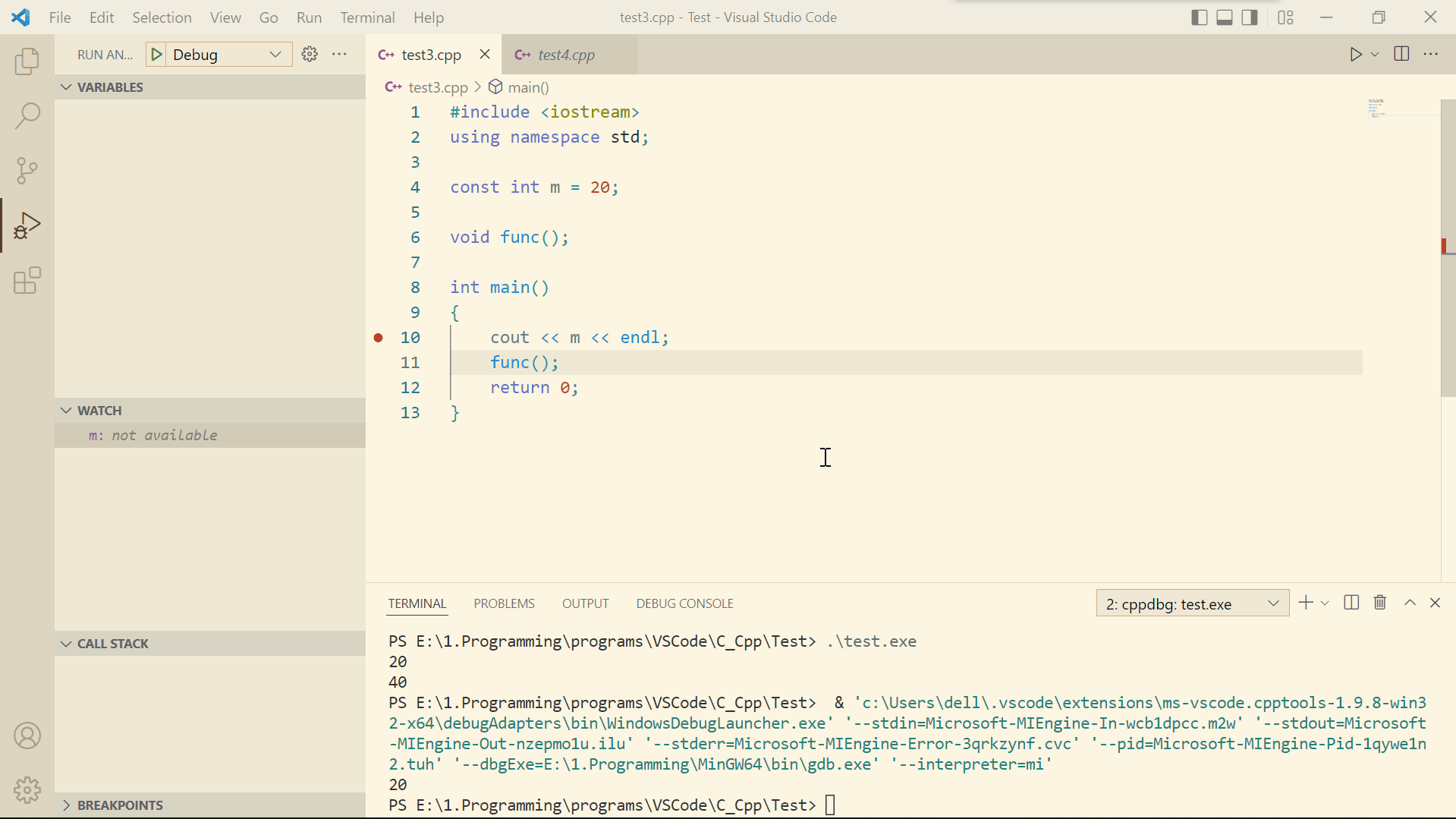Open the Extensions view icon
The width and height of the screenshot is (1456, 819).
(27, 280)
